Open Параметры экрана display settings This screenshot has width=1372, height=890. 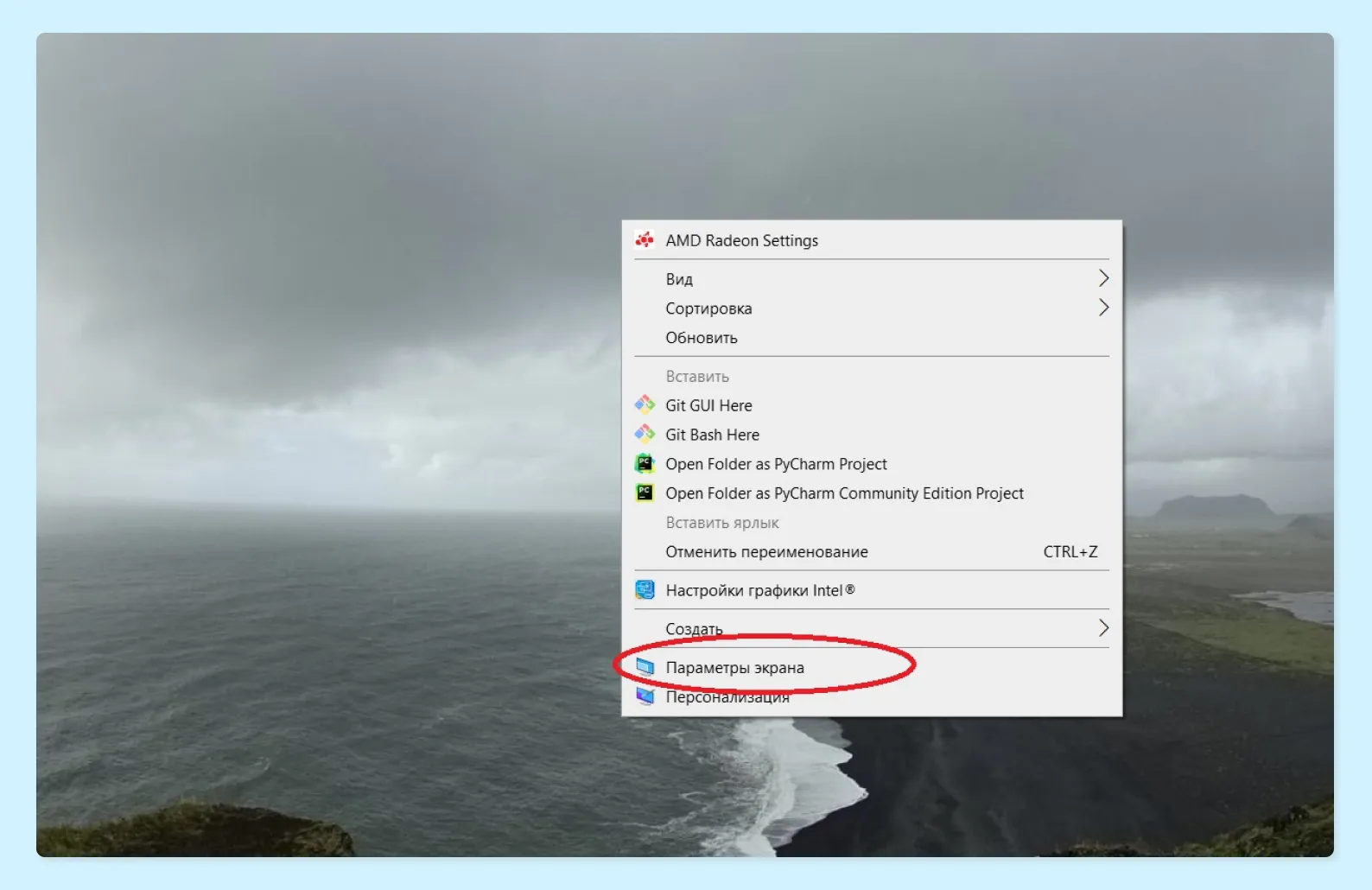point(872,667)
